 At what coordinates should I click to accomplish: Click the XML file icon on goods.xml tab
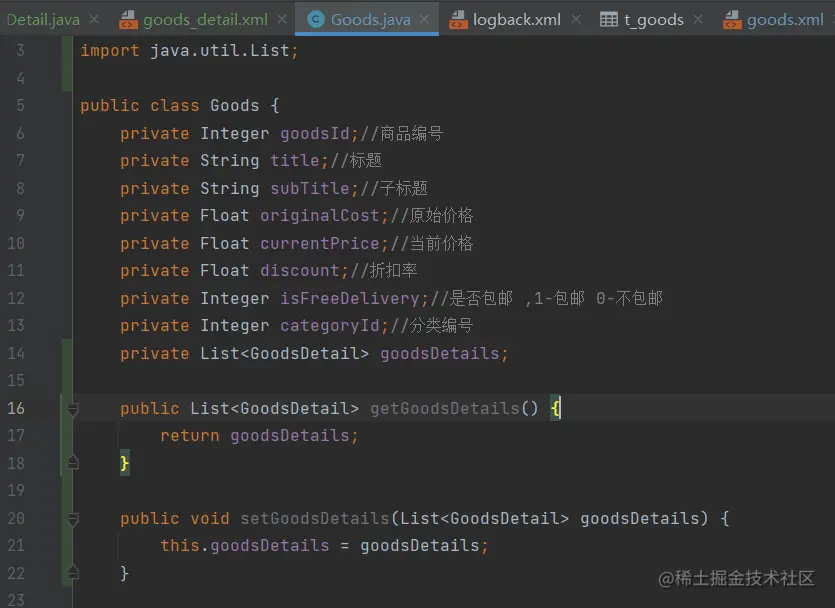point(732,20)
